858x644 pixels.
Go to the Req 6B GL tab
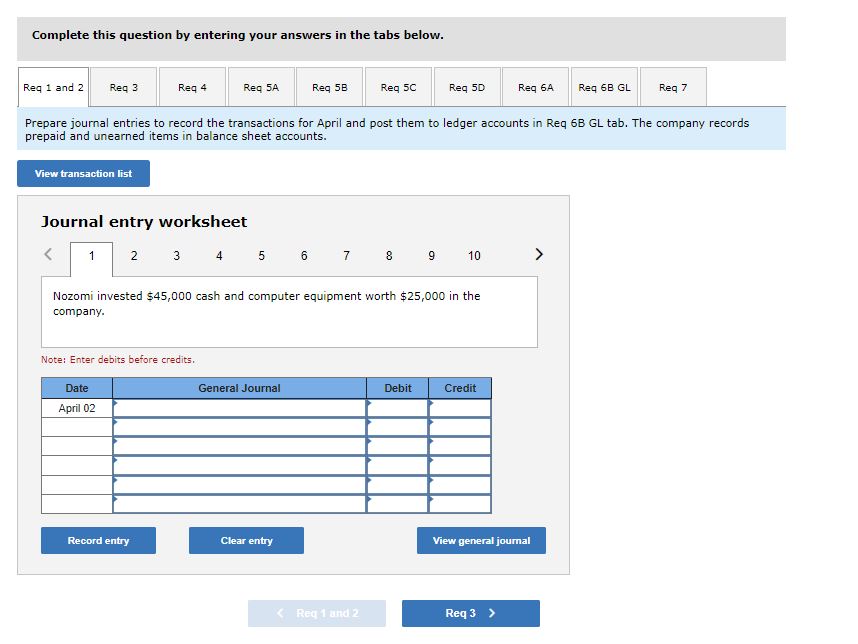[x=604, y=88]
